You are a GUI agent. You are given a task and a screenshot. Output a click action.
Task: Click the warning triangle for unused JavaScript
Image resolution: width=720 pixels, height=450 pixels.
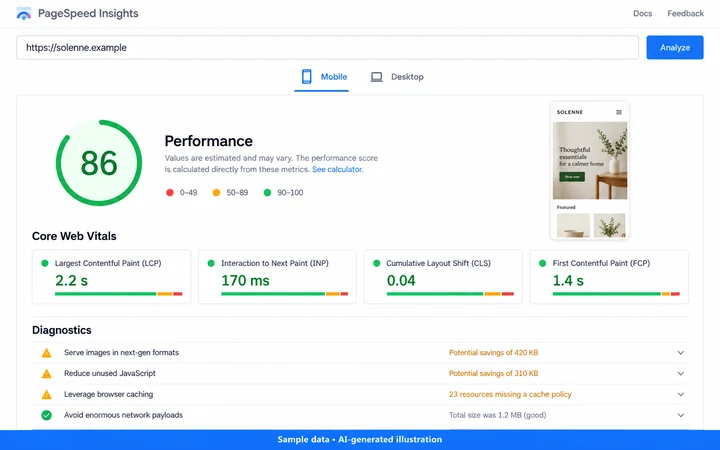[46, 373]
